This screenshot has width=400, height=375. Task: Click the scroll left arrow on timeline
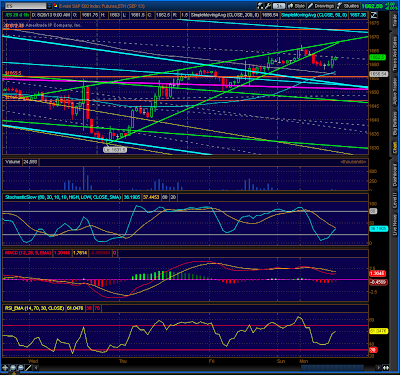point(36,368)
